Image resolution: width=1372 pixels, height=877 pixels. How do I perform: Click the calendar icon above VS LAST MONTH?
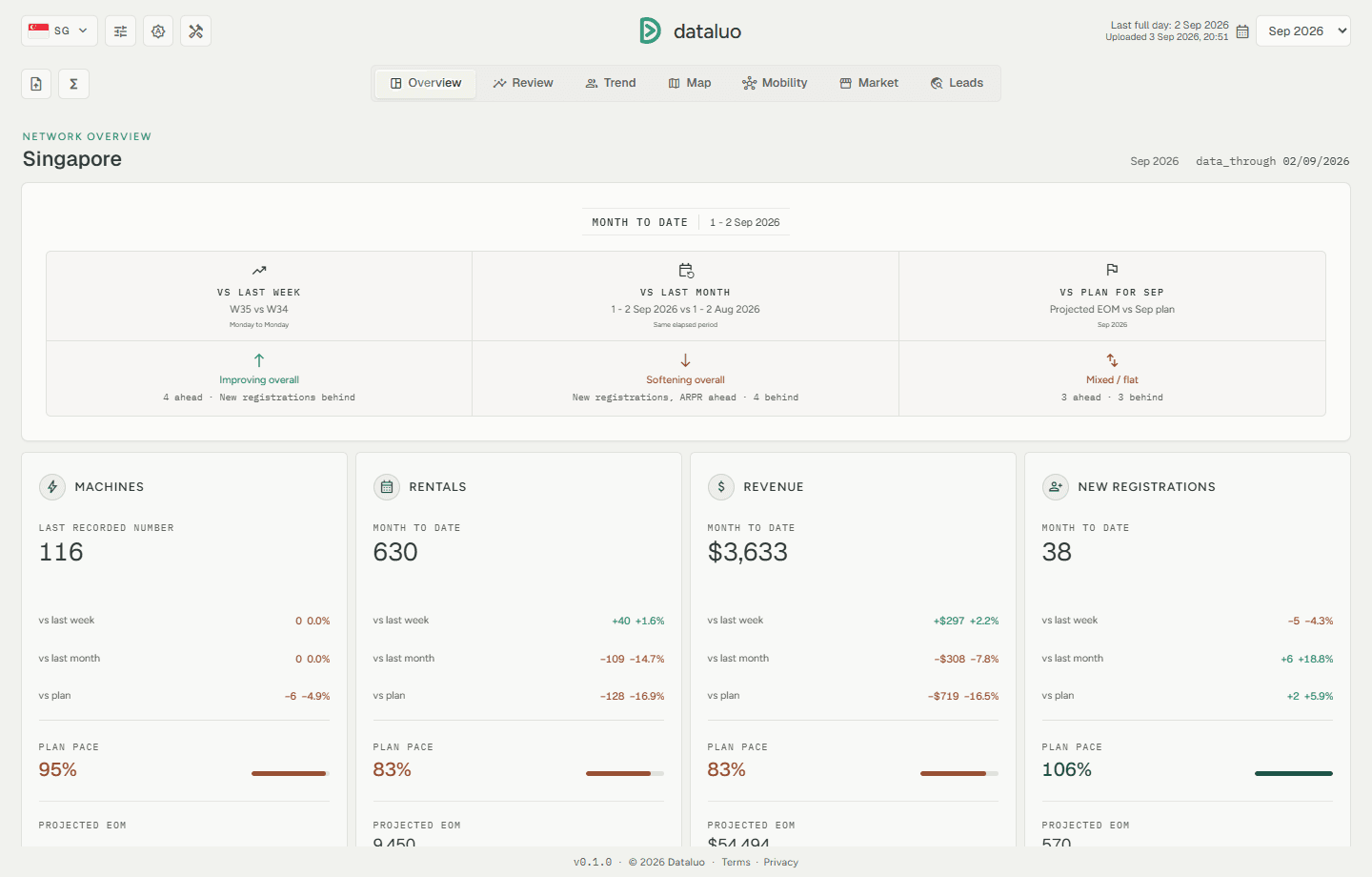pos(686,270)
